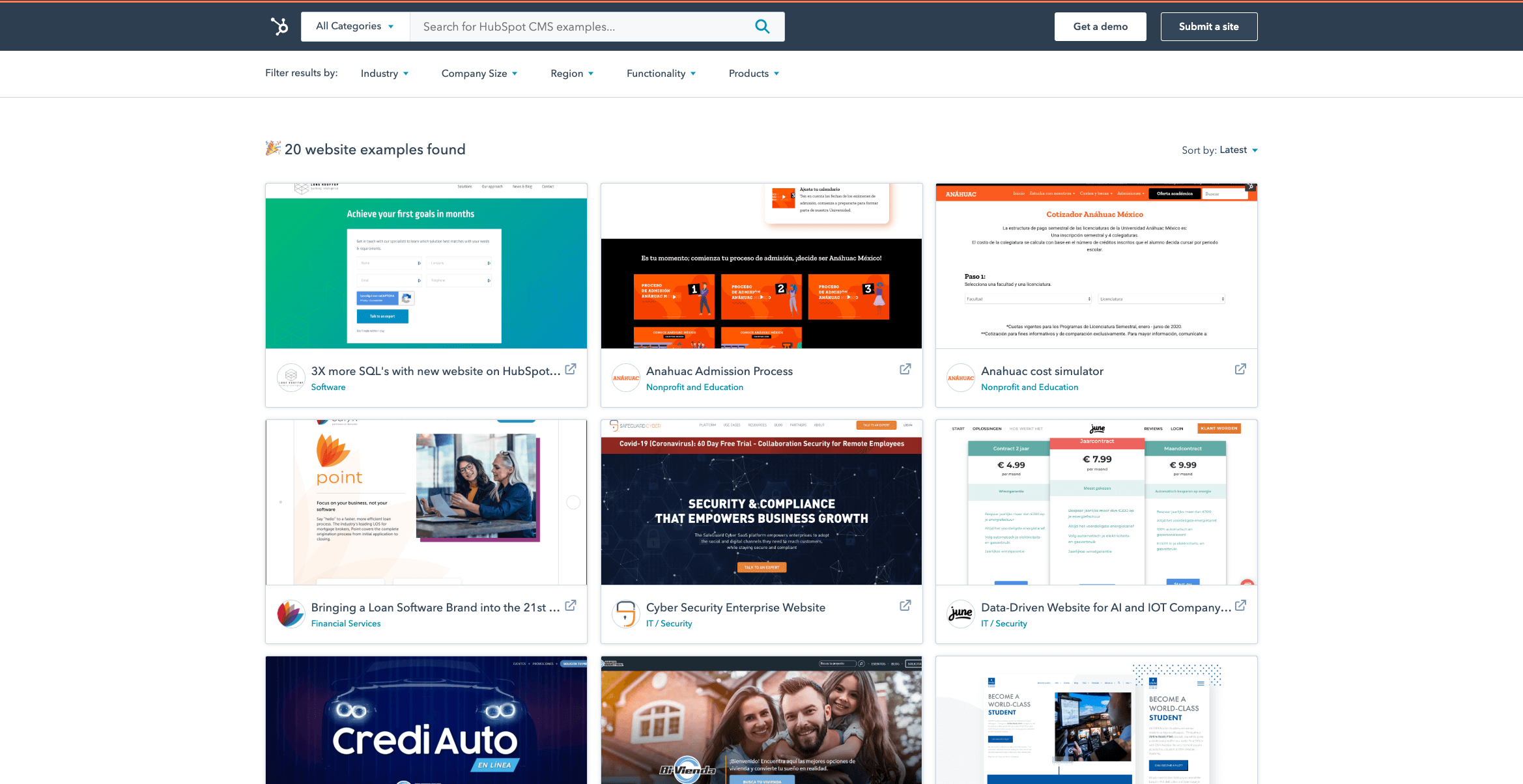Open Data-Driven Website for AI and IOT title

point(1106,607)
